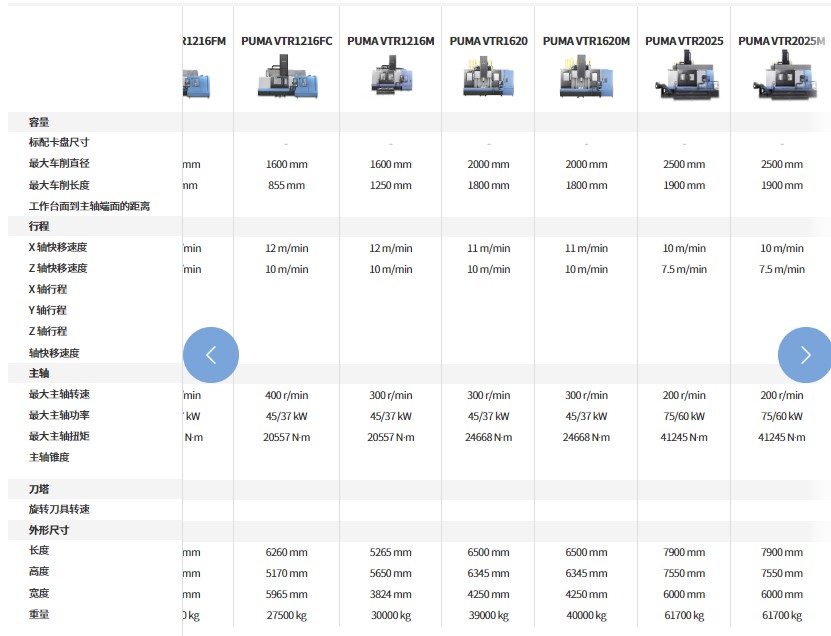This screenshot has width=831, height=636.
Task: Open the PUMA VTR1216M machine image
Action: (391, 77)
